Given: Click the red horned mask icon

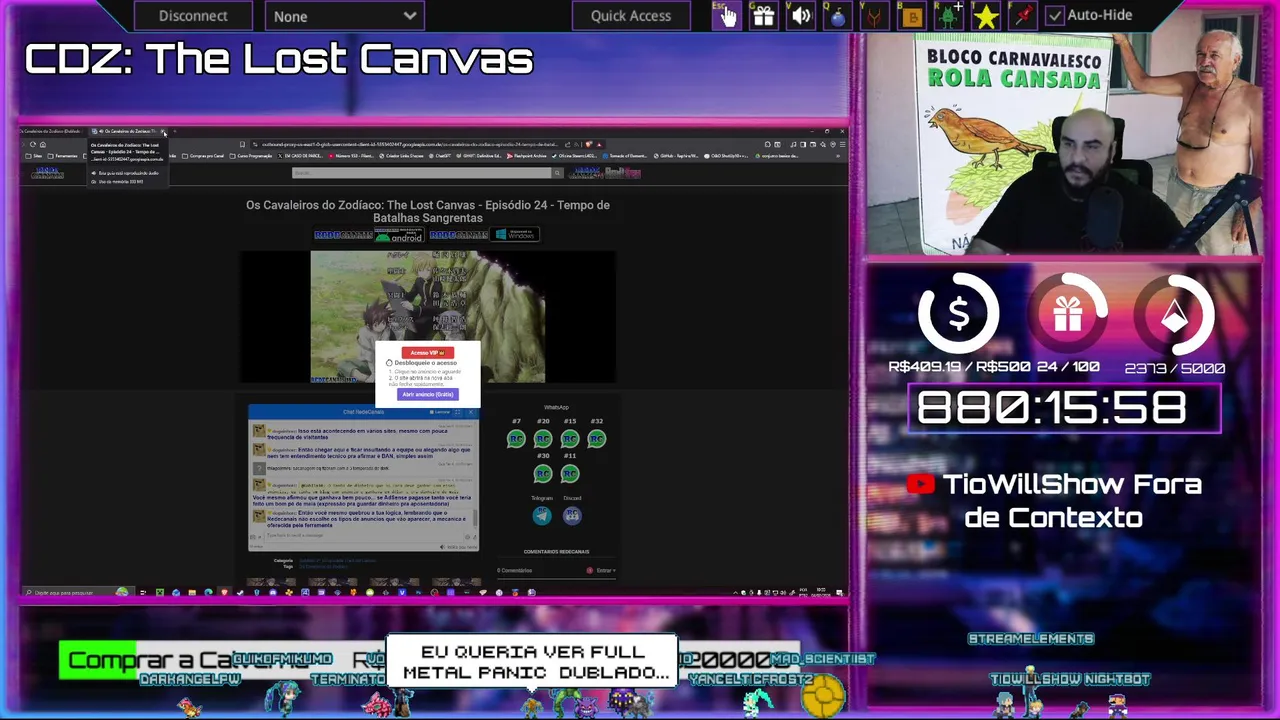Looking at the screenshot, I should pos(874,16).
